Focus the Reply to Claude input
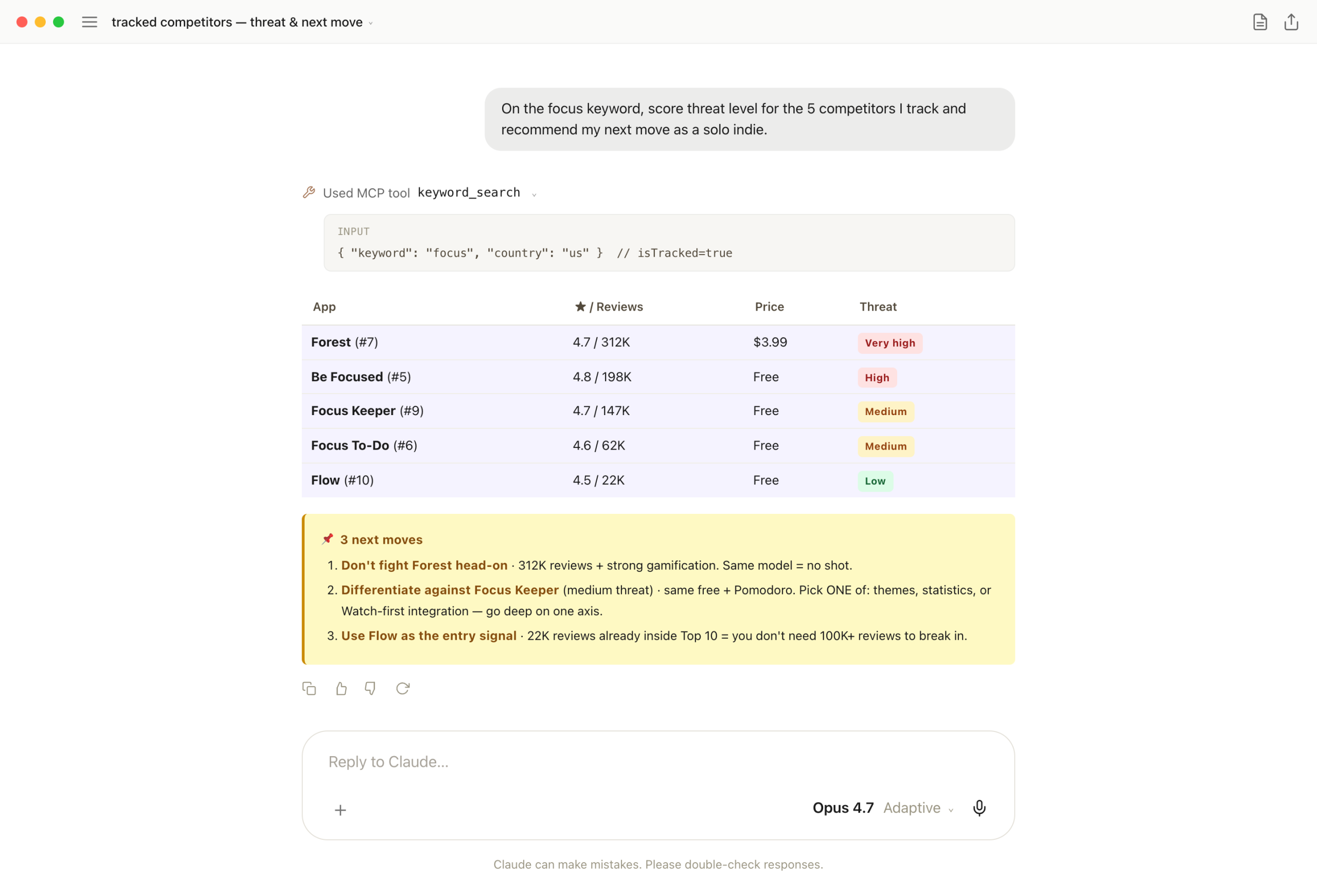 657,762
